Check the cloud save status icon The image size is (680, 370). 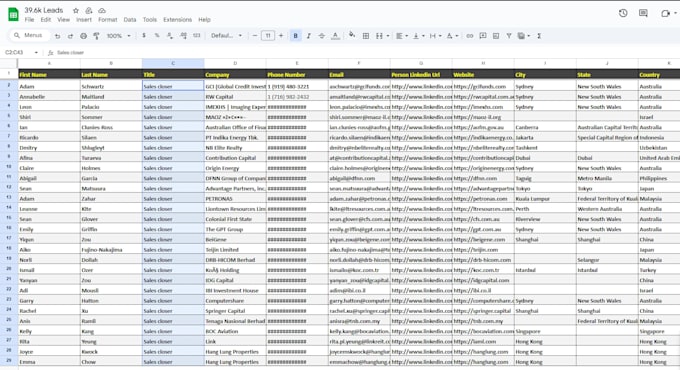[x=102, y=10]
